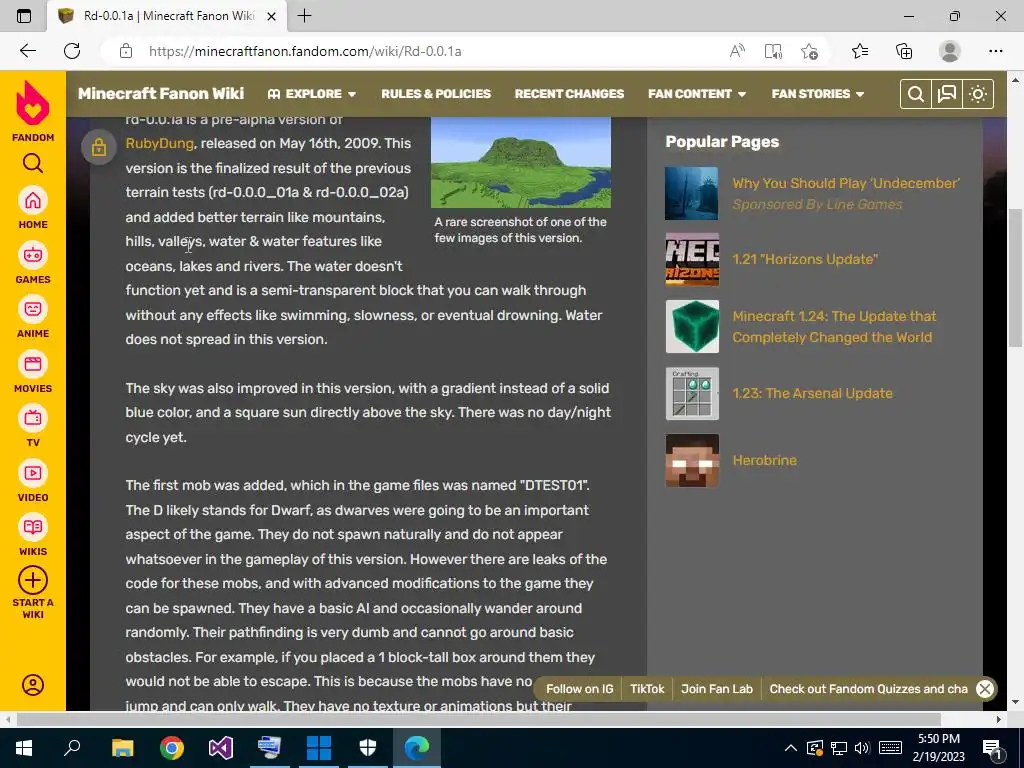
Task: Expand the Explore dropdown menu
Action: click(x=312, y=94)
